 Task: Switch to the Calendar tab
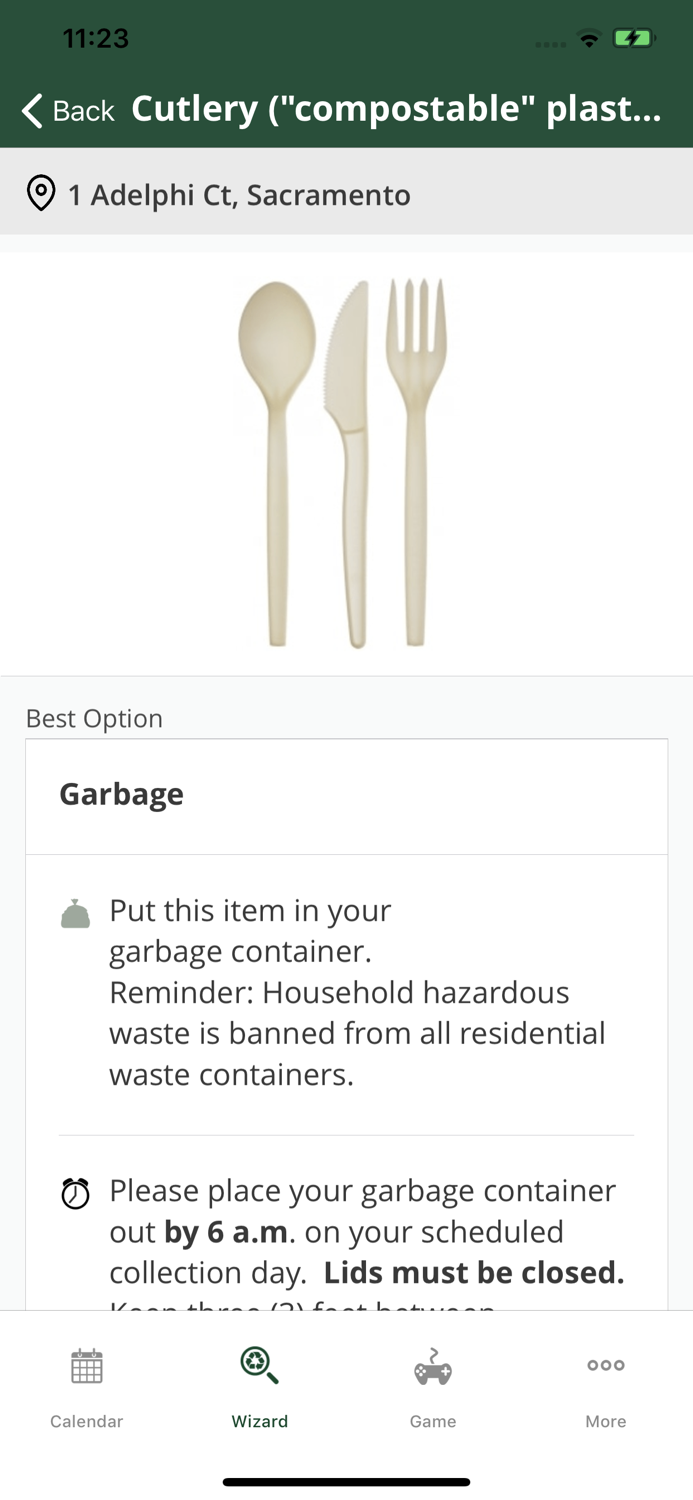pos(86,1388)
